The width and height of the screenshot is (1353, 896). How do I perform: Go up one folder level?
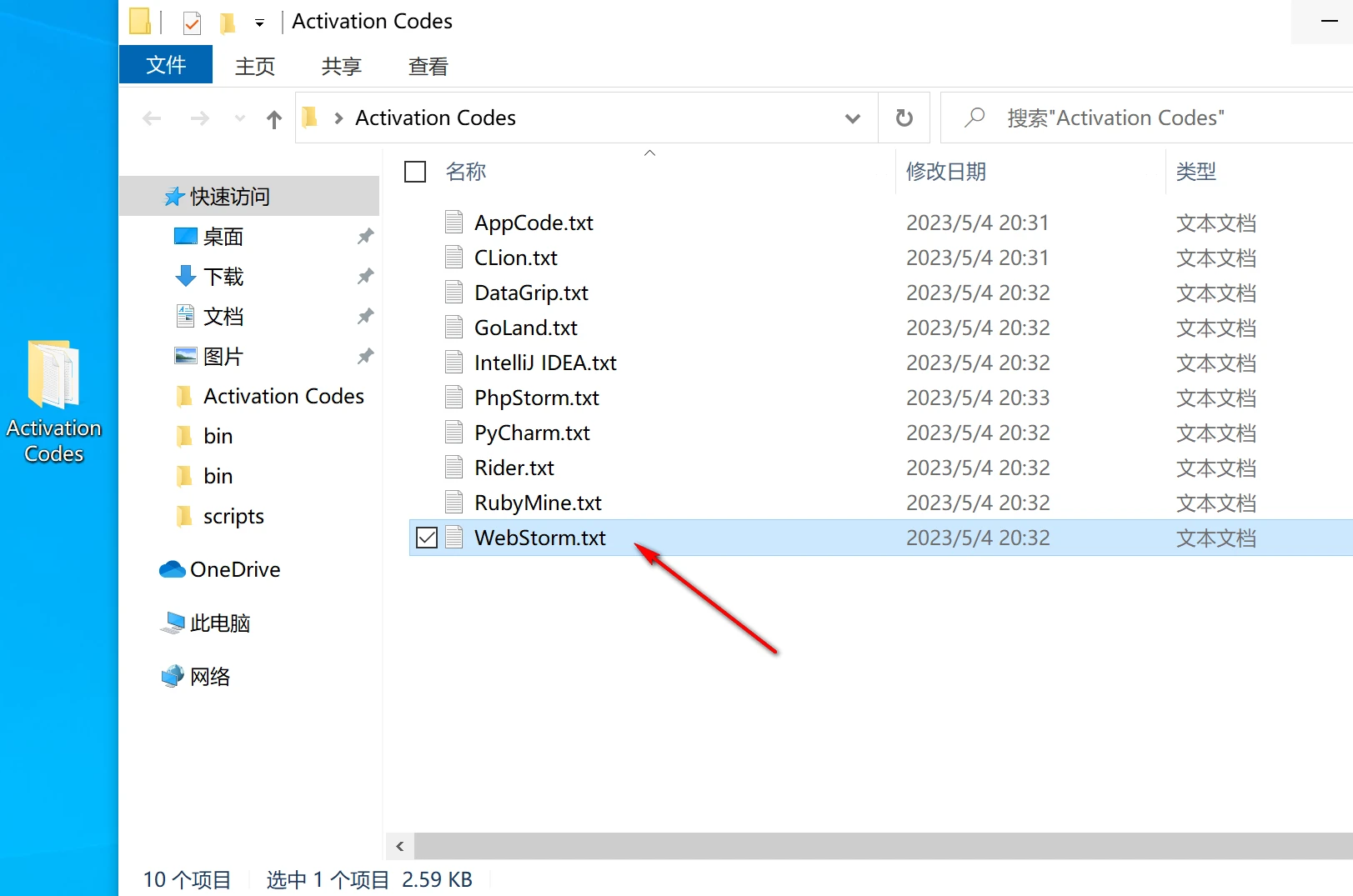(274, 119)
